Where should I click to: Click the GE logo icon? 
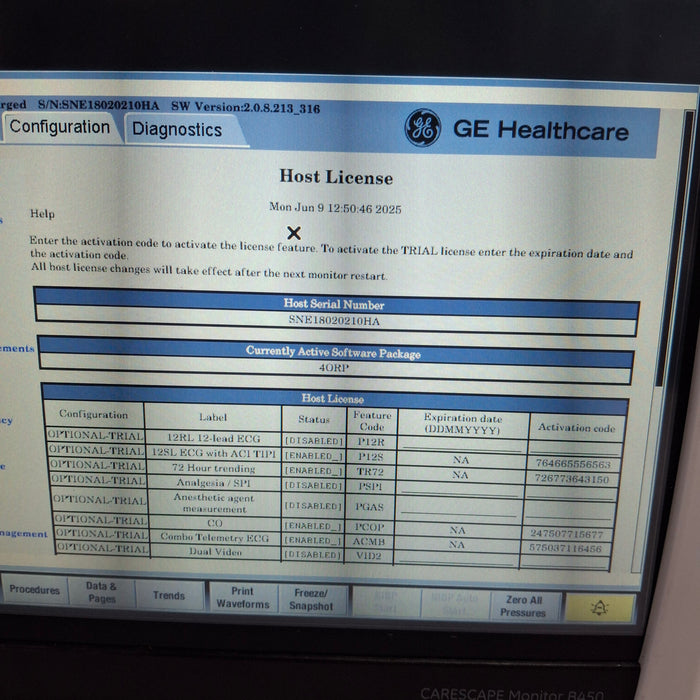coord(422,127)
